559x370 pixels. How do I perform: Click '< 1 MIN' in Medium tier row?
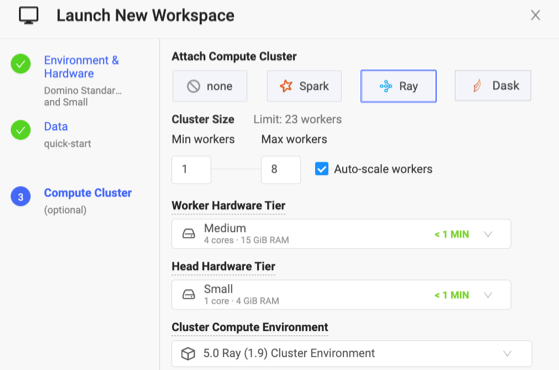coord(452,234)
